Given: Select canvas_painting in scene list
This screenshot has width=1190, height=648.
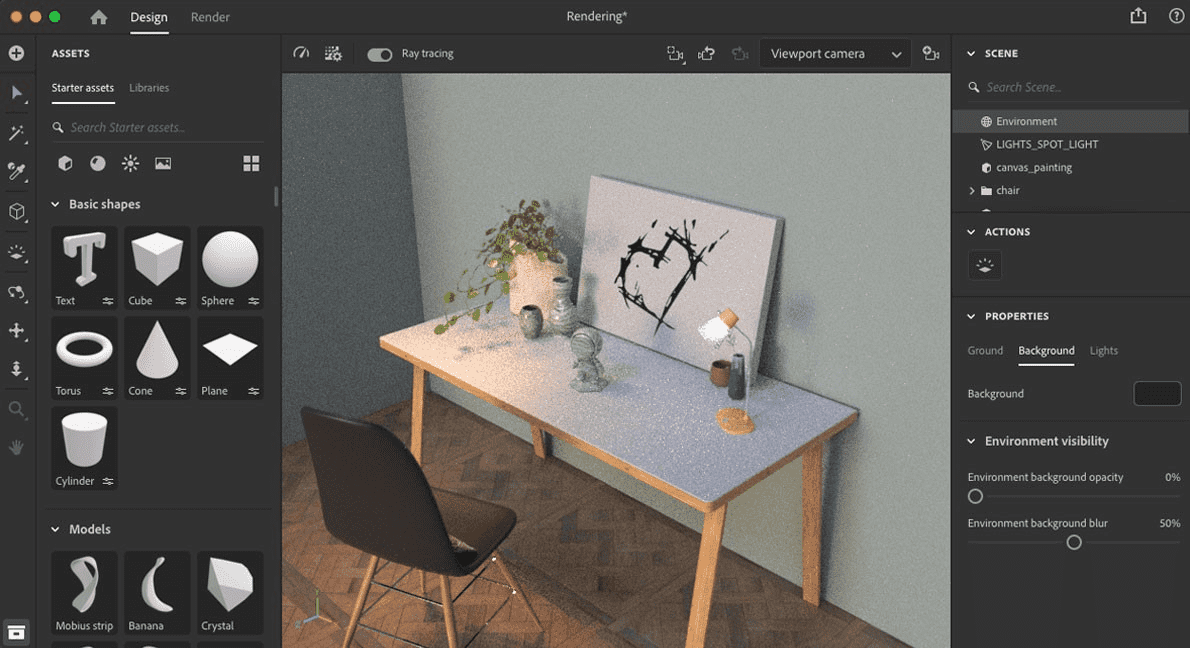Looking at the screenshot, I should (1071, 168).
